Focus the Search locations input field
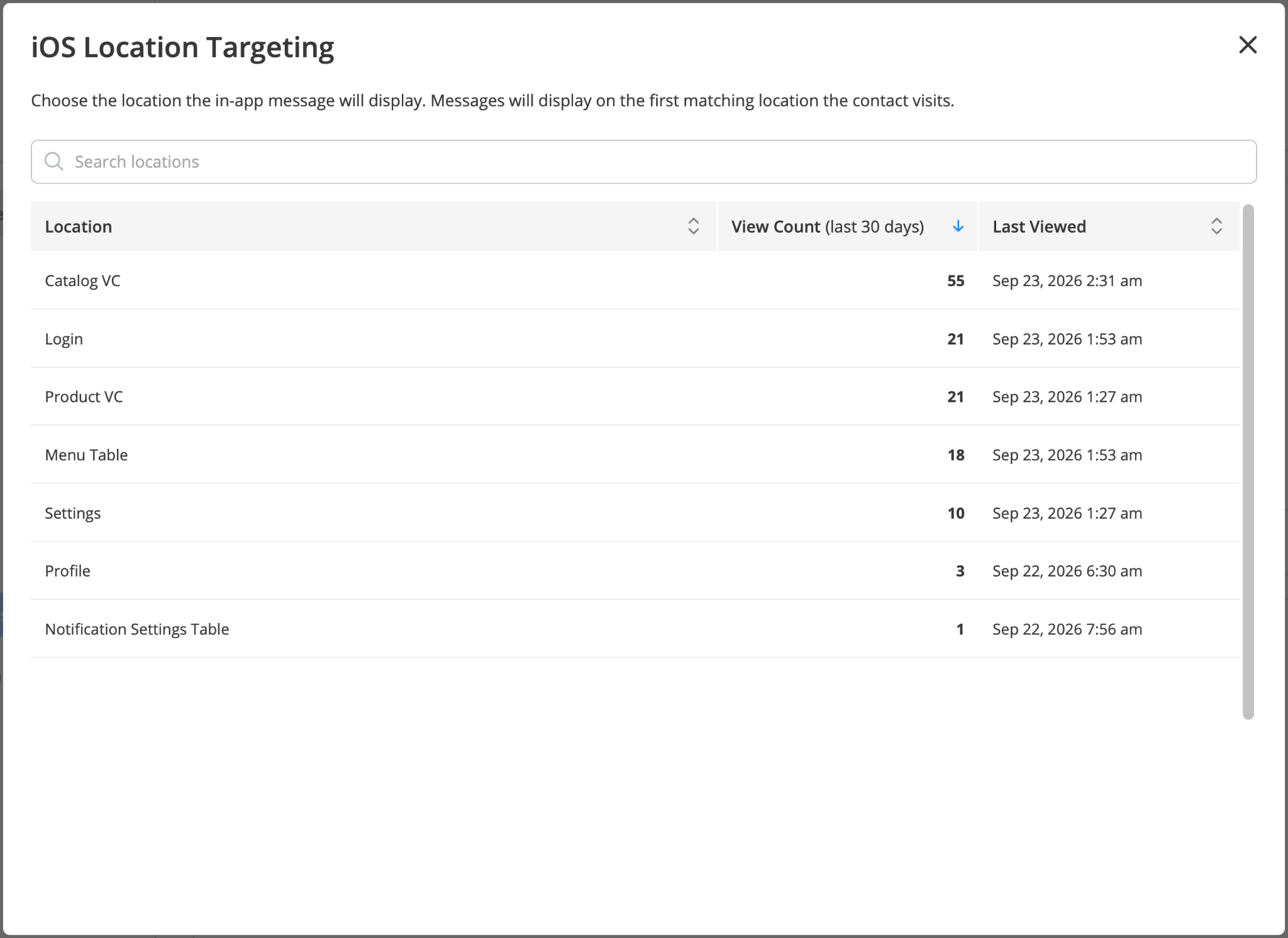The image size is (1288, 938). click(x=643, y=162)
